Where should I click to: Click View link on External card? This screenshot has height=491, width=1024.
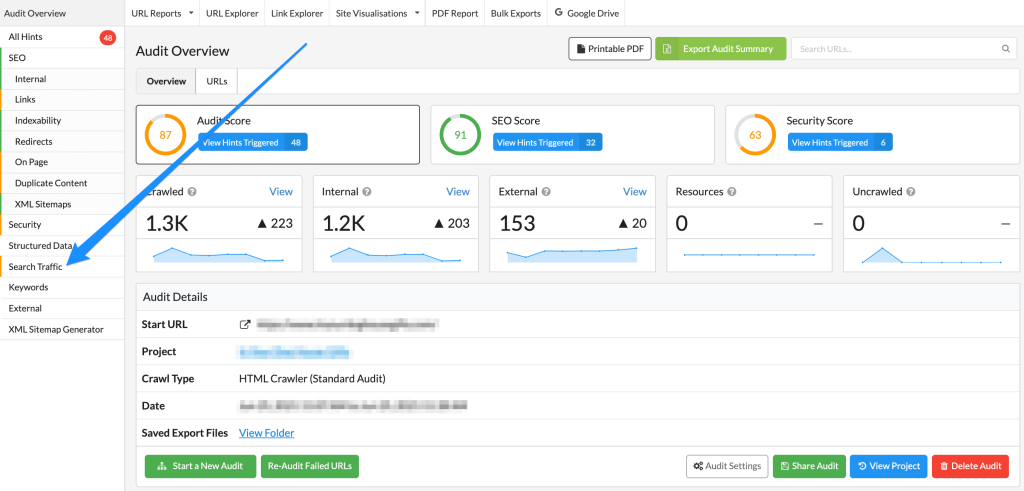point(635,192)
